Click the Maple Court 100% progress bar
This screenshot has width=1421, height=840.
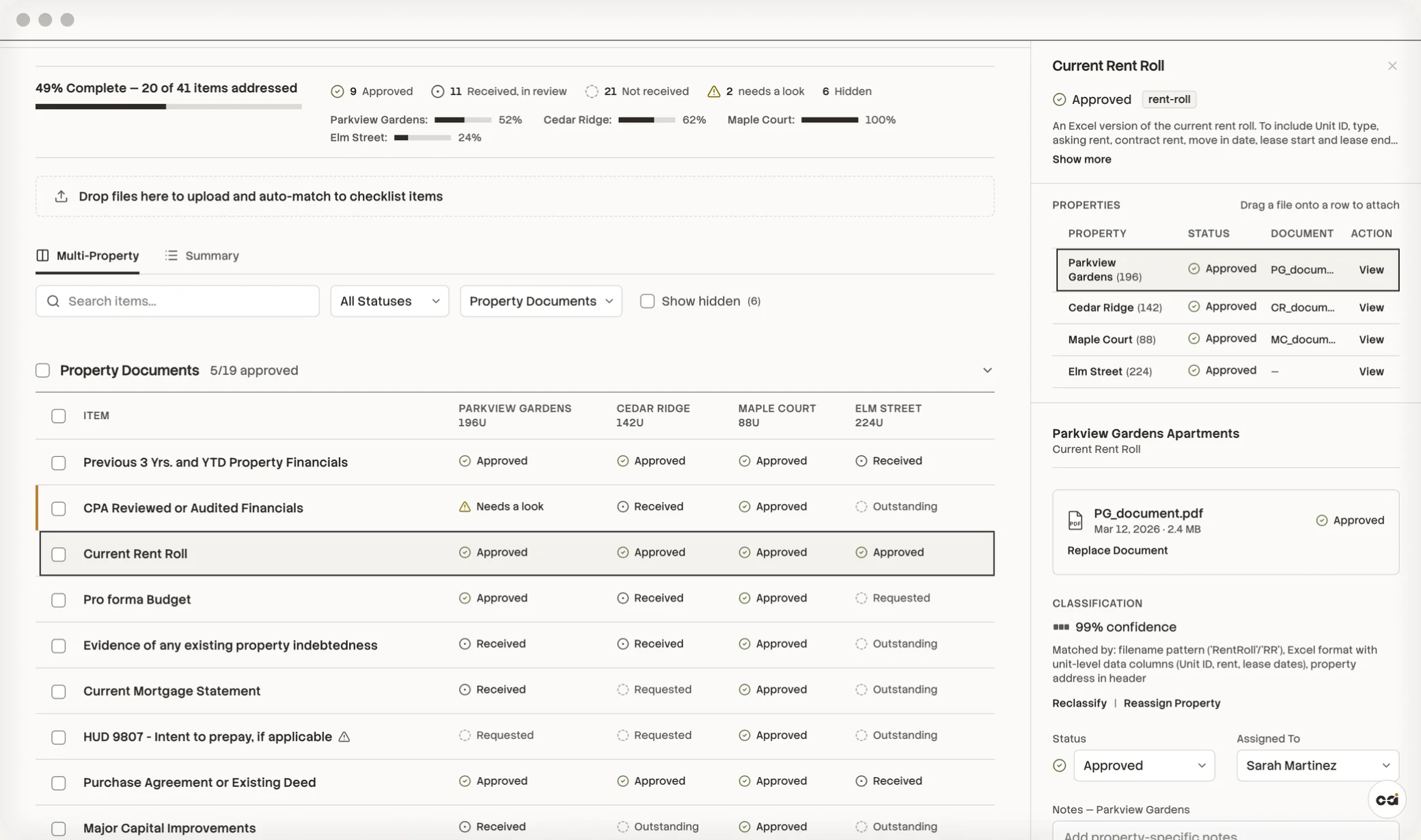click(829, 120)
